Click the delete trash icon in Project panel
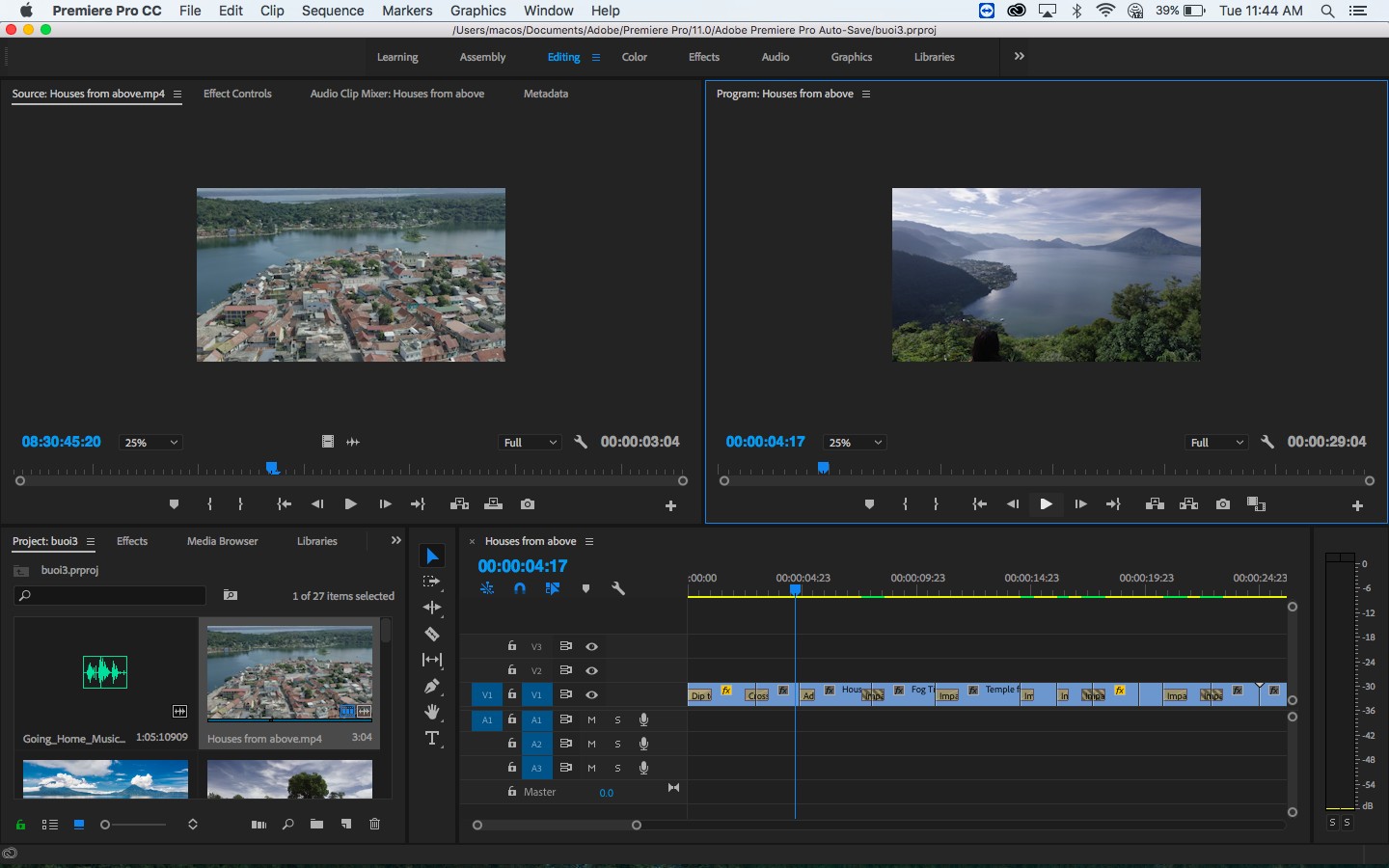The width and height of the screenshot is (1389, 868). tap(375, 825)
